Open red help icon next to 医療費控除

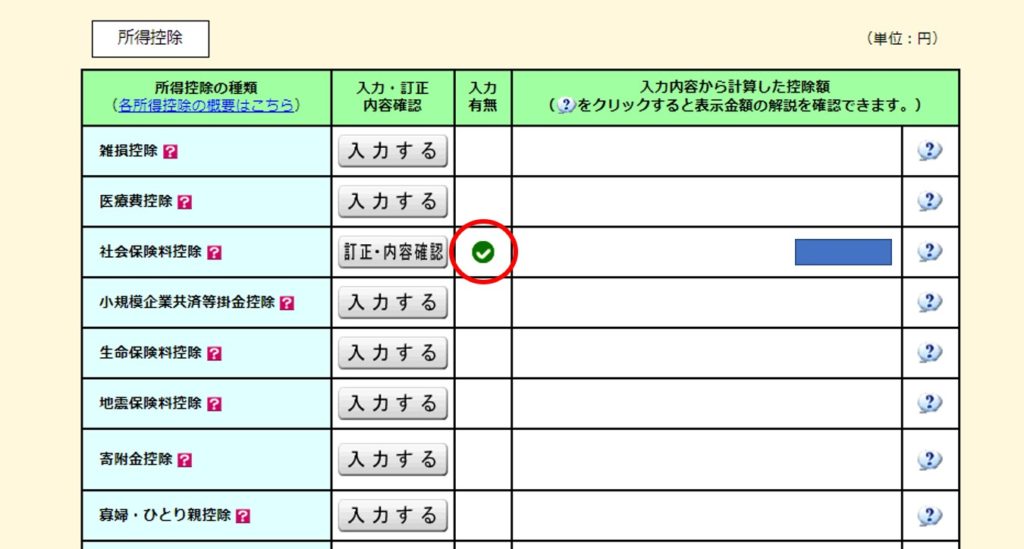(x=184, y=202)
